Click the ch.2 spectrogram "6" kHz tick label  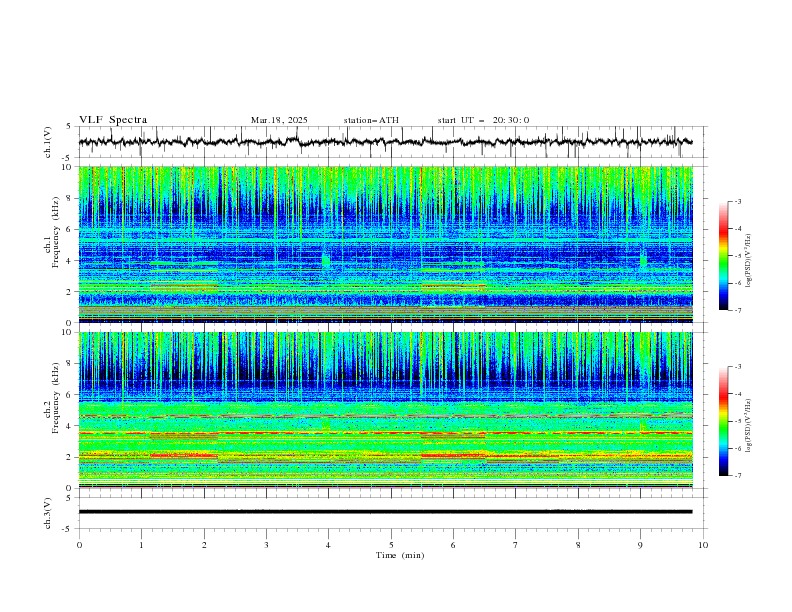tap(70, 395)
